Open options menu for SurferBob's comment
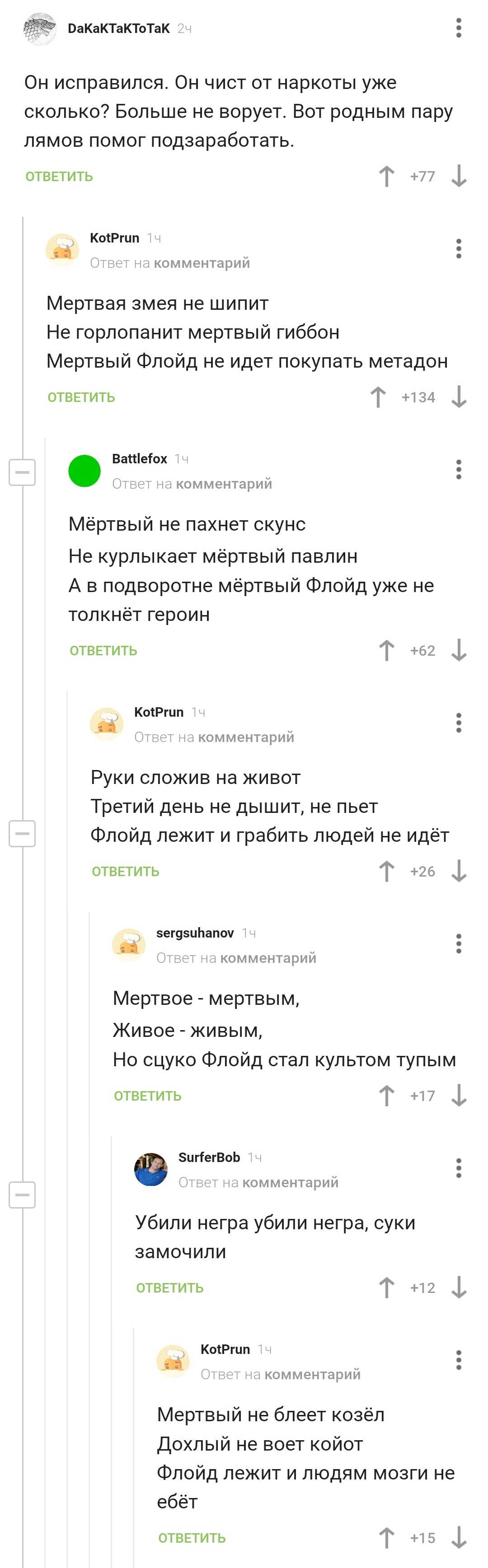The width and height of the screenshot is (488, 1568). pyautogui.click(x=459, y=1168)
